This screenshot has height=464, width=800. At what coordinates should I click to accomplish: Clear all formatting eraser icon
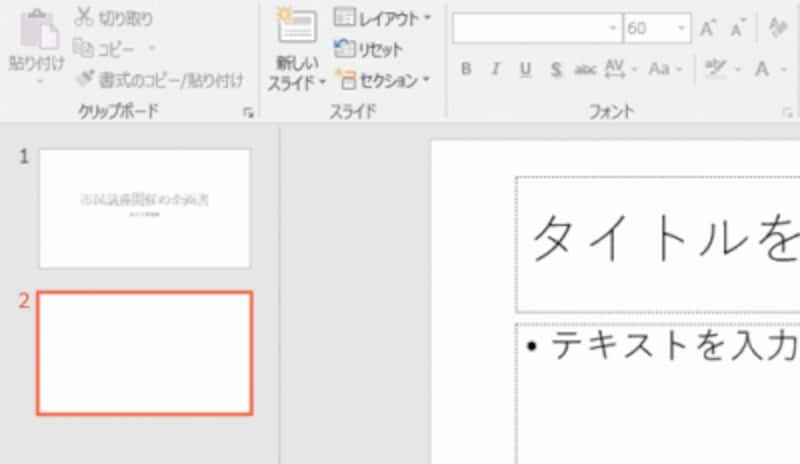(778, 28)
